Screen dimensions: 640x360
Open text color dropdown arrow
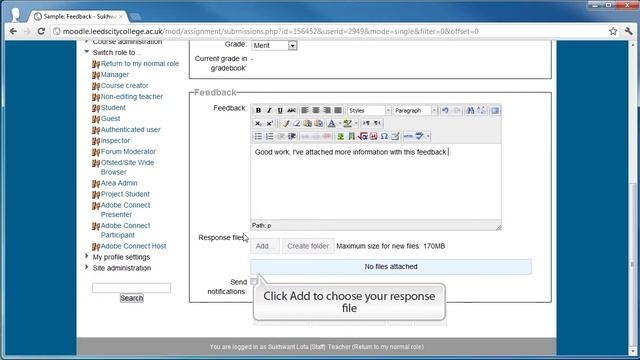(340, 123)
